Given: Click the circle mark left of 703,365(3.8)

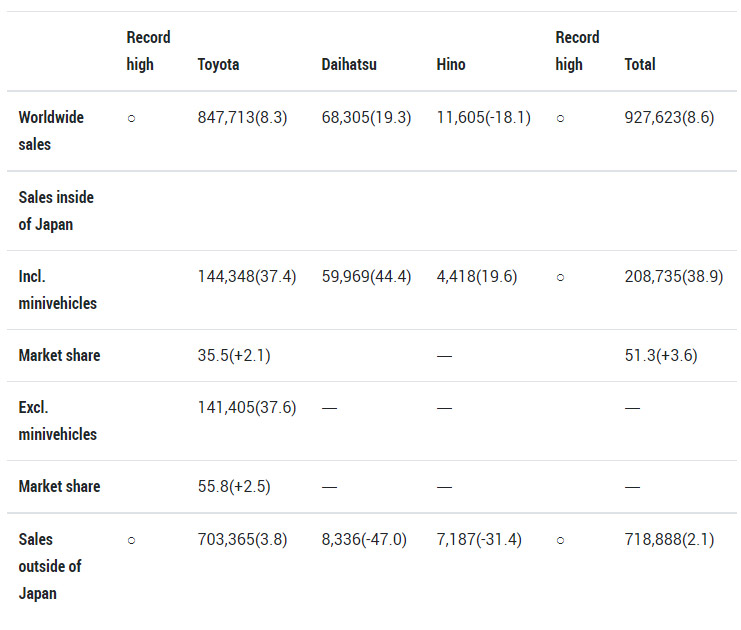Looking at the screenshot, I should 131,540.
